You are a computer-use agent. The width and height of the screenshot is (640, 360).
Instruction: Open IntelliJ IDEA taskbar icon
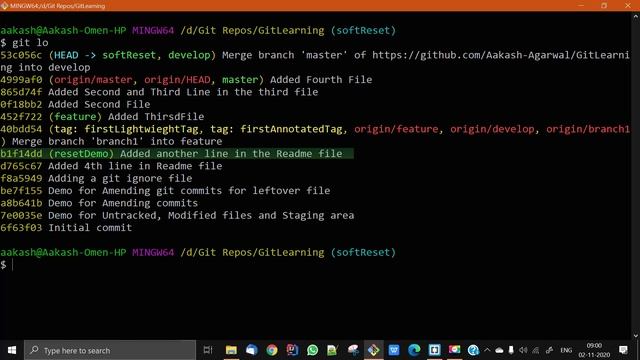pyautogui.click(x=292, y=350)
